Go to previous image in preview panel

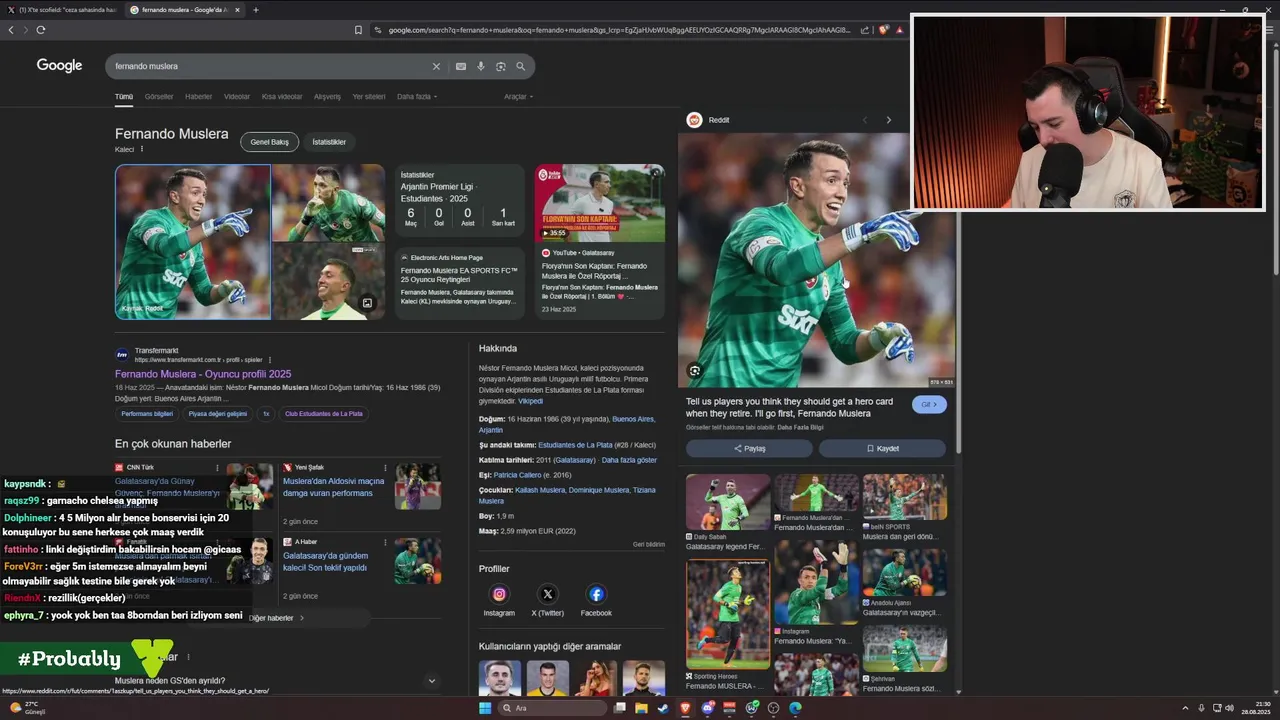pos(865,120)
